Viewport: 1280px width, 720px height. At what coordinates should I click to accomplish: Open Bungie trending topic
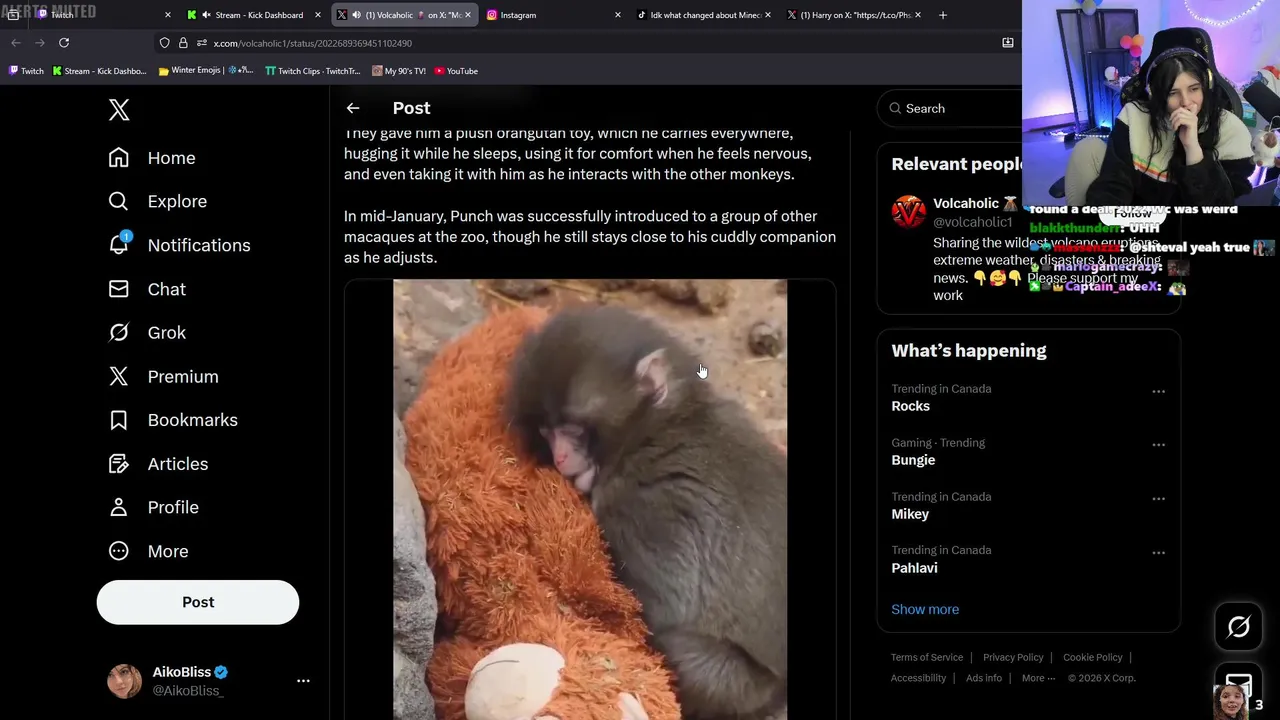point(913,460)
